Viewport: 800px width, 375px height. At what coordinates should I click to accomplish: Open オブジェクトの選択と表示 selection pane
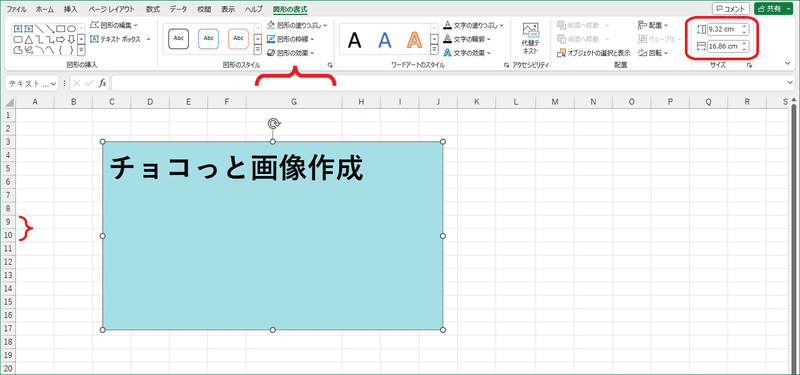(x=594, y=53)
